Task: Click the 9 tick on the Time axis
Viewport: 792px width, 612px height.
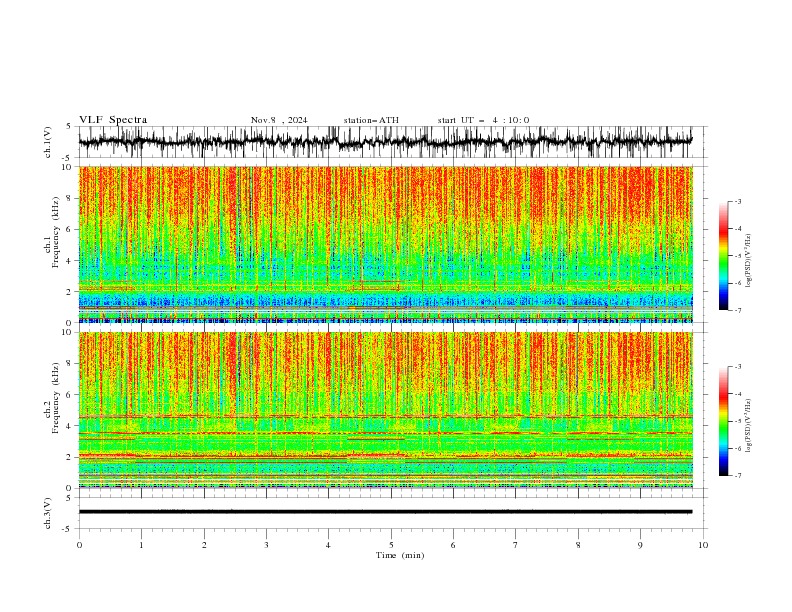Action: pyautogui.click(x=640, y=545)
